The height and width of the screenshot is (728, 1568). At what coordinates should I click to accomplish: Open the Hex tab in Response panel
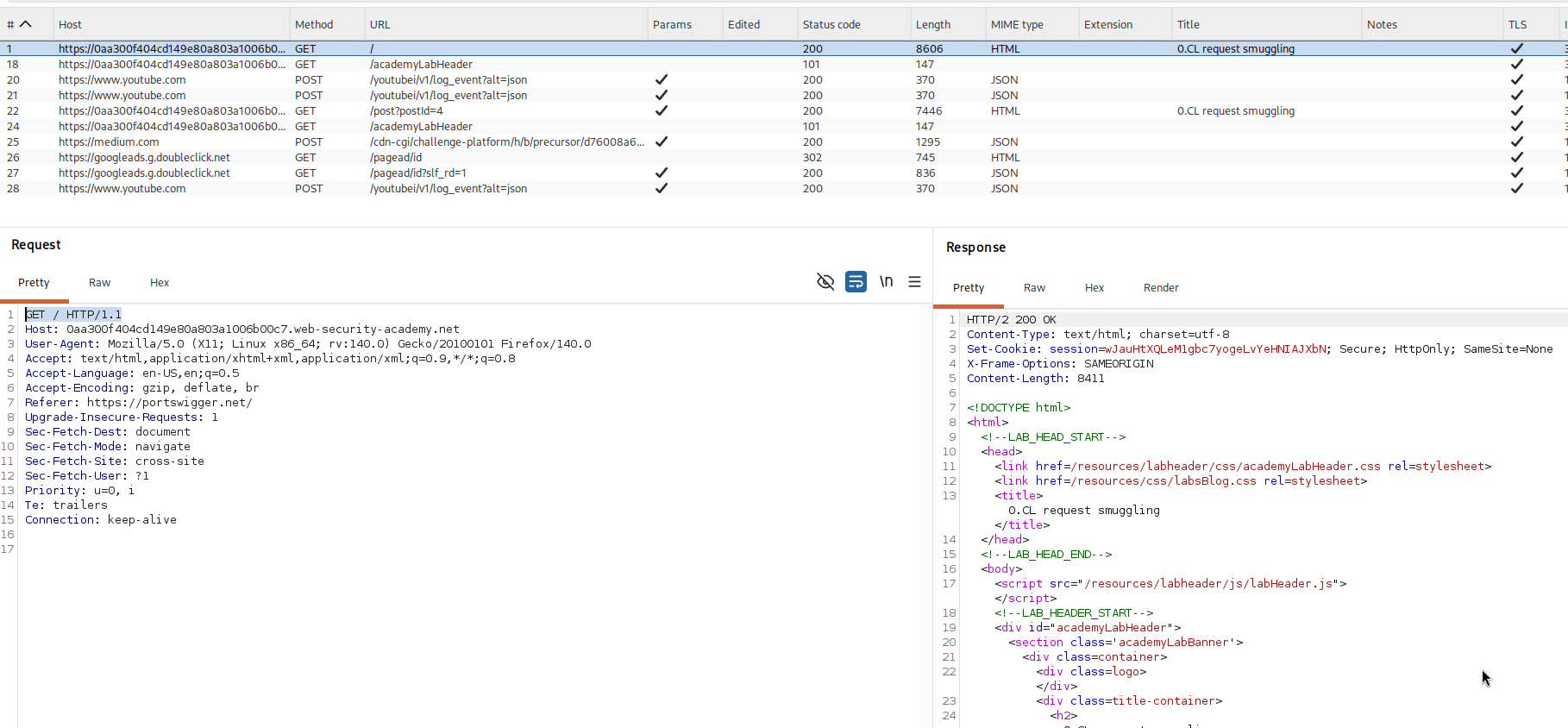point(1094,288)
